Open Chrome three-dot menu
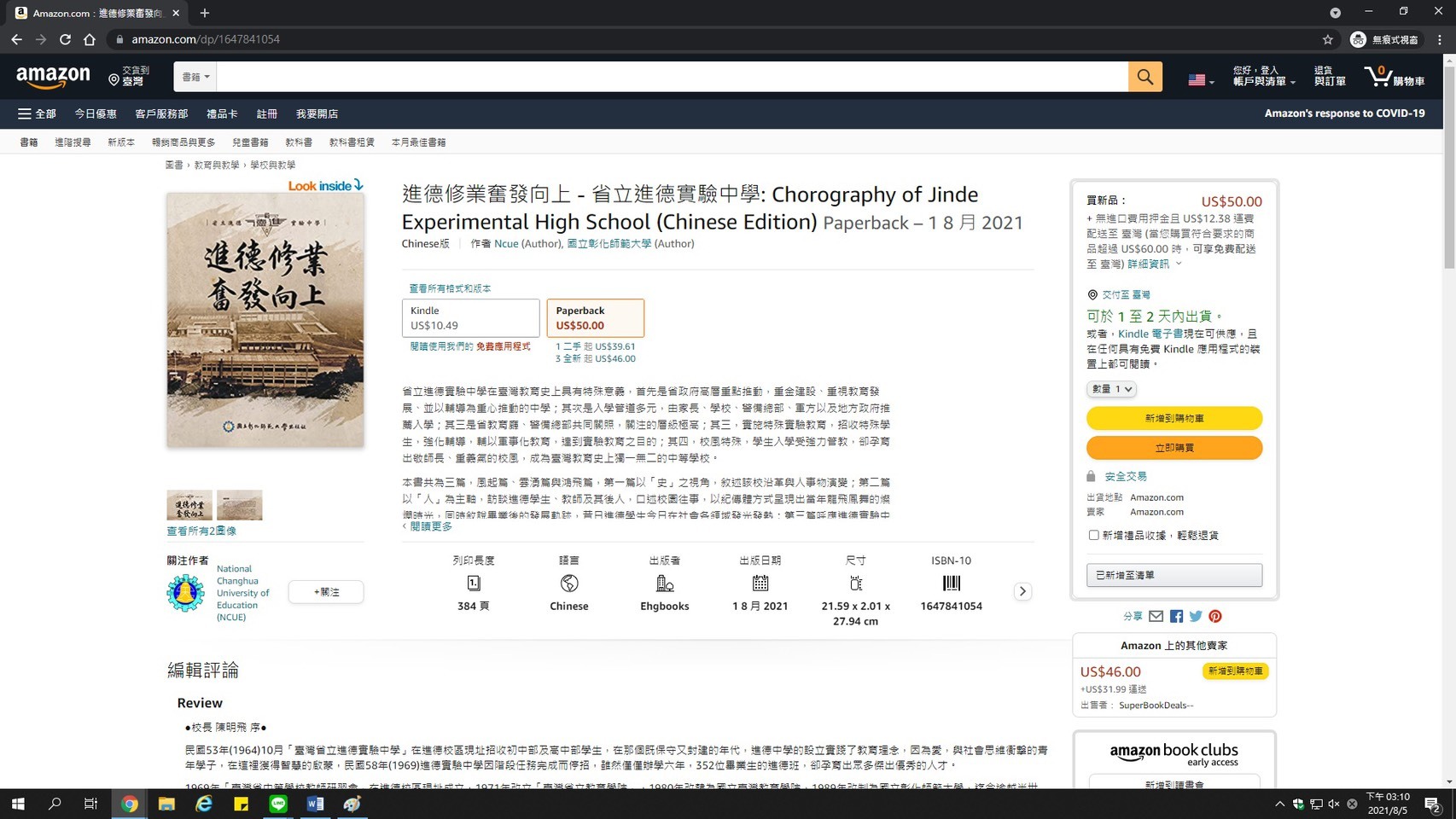Screen dimensions: 1456x819 click(x=1440, y=39)
